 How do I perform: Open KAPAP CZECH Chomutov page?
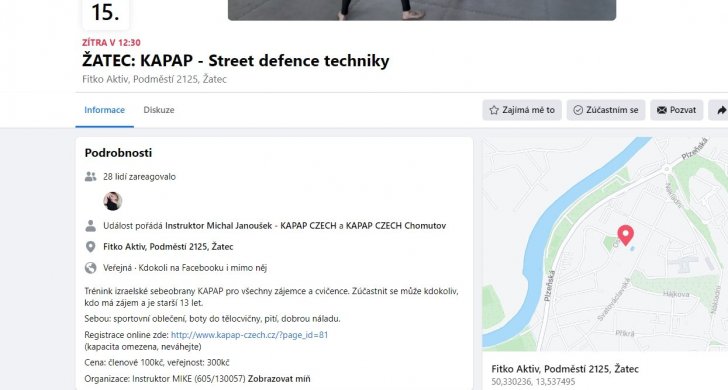(x=396, y=226)
